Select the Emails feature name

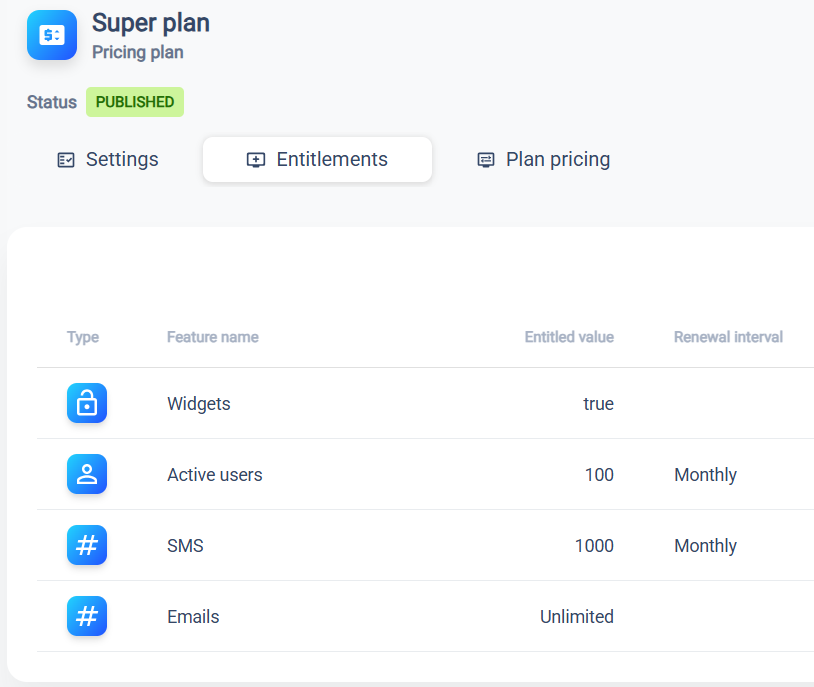tap(193, 617)
